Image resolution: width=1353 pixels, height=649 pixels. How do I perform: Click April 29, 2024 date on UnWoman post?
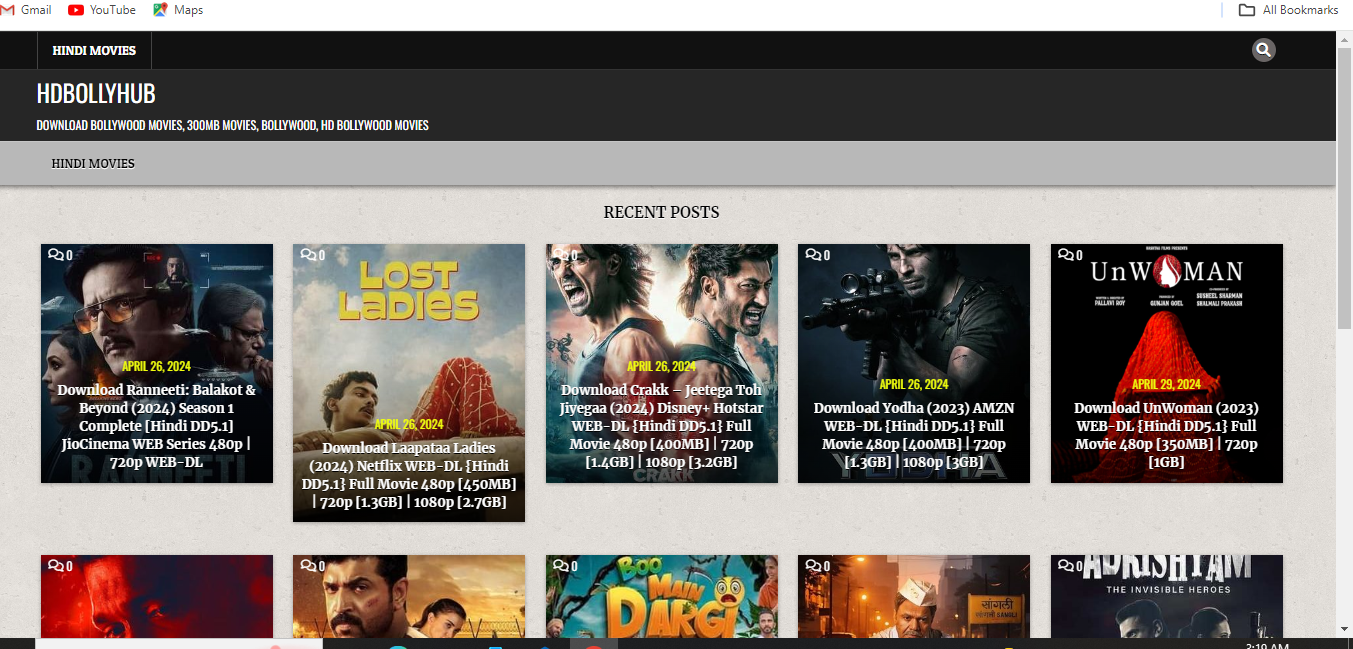pos(1166,384)
